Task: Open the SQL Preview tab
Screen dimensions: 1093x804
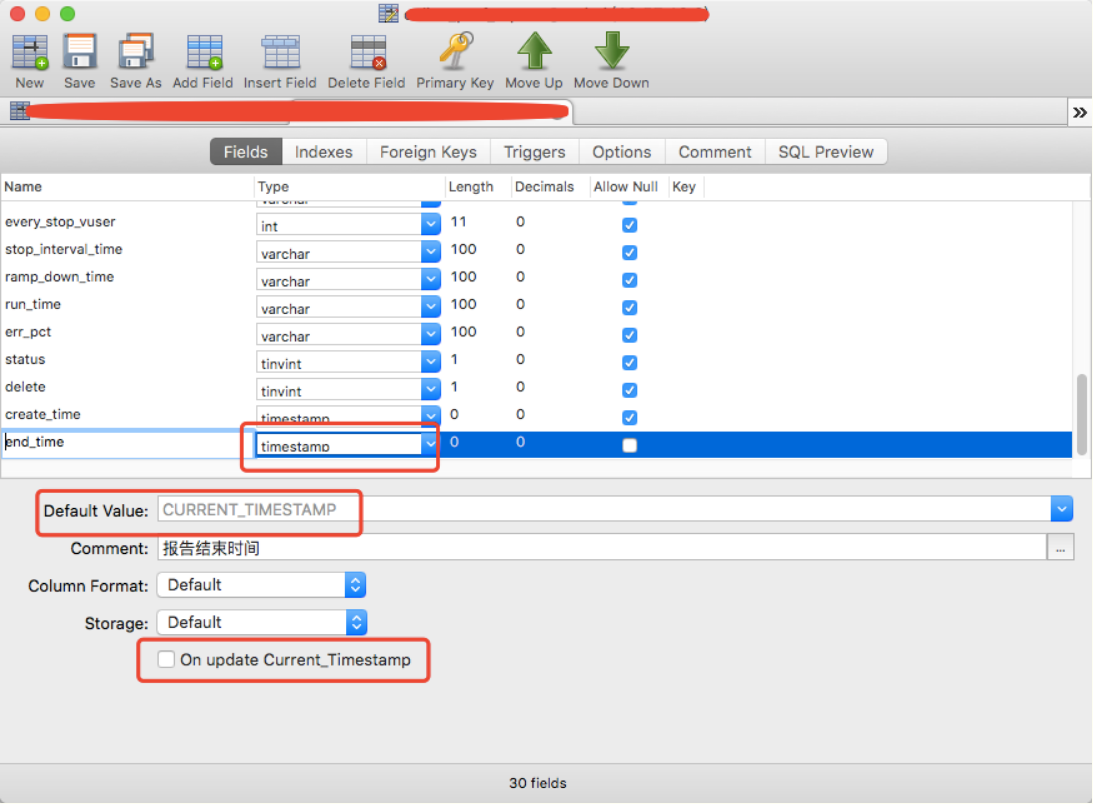Action: [x=825, y=152]
